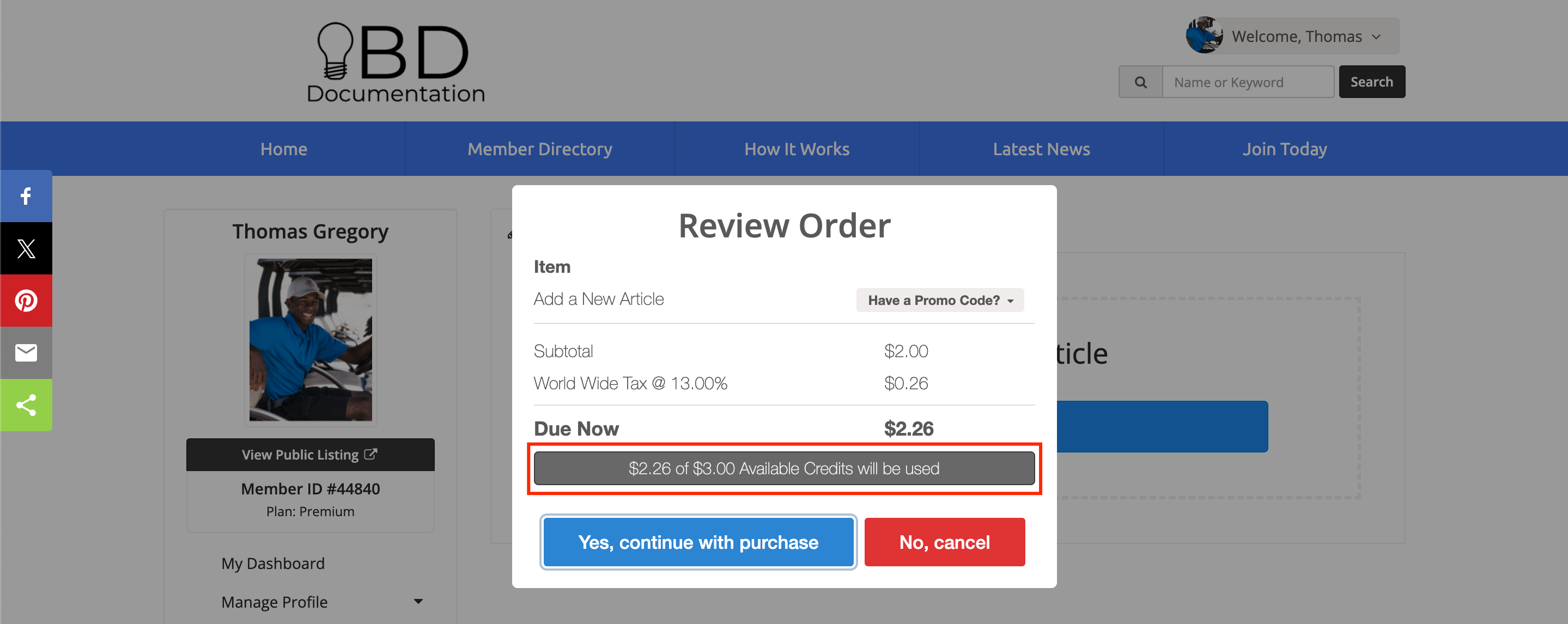This screenshot has height=624, width=1568.
Task: Click the user avatar in header
Action: [x=1204, y=35]
